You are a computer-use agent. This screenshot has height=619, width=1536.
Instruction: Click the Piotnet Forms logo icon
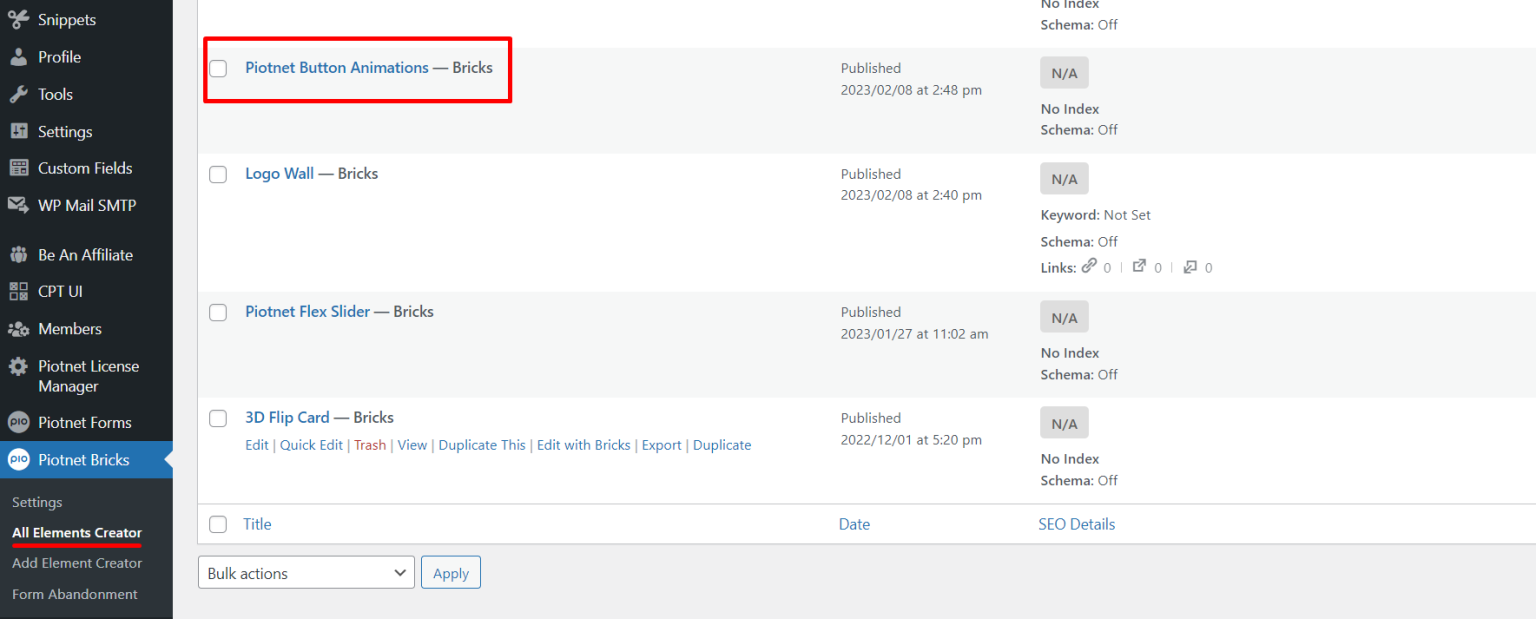(18, 422)
